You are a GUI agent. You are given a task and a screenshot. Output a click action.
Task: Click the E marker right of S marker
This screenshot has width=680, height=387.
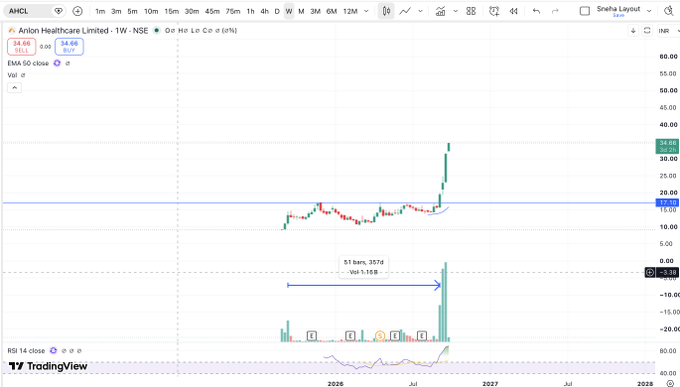(x=395, y=335)
